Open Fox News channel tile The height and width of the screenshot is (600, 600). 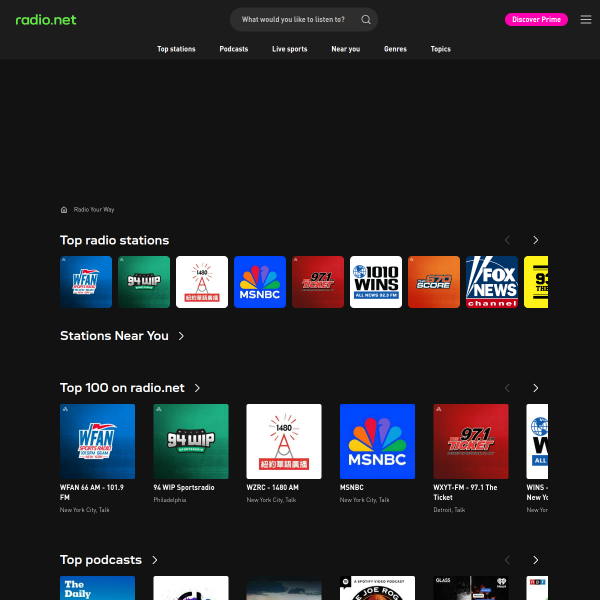pos(492,282)
